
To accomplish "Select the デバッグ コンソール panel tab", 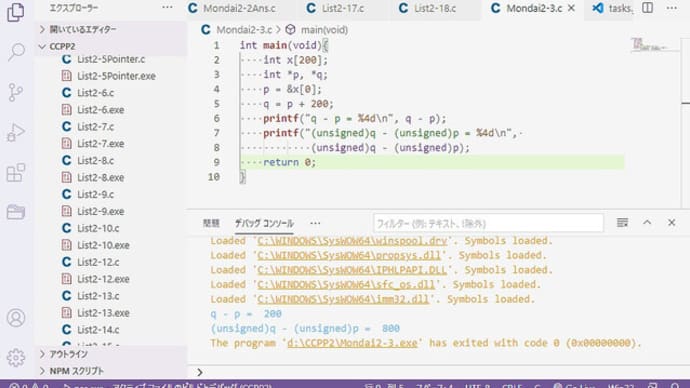I will [x=264, y=223].
